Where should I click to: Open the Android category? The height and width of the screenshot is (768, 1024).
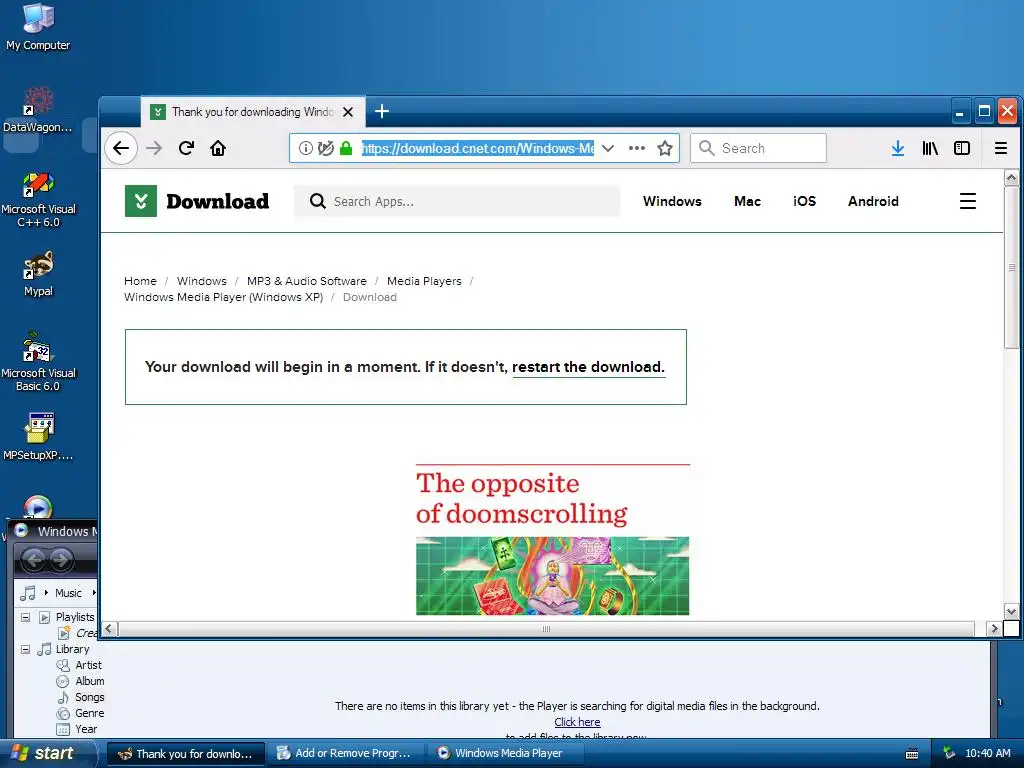click(873, 201)
